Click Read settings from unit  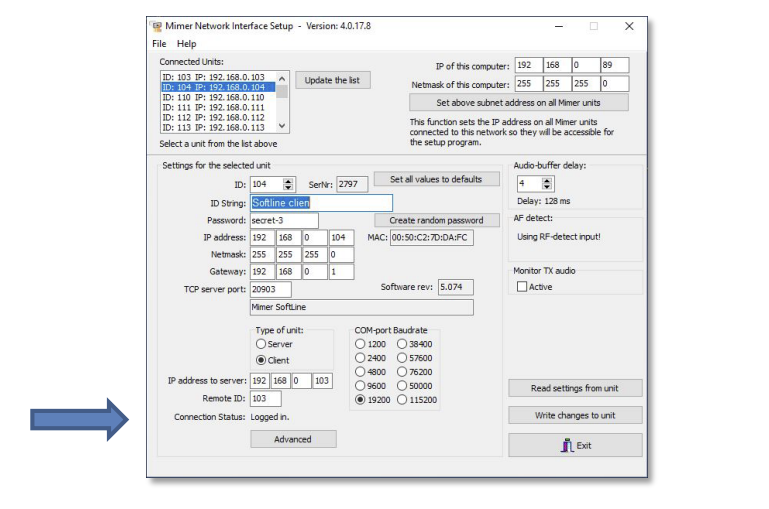[x=575, y=388]
